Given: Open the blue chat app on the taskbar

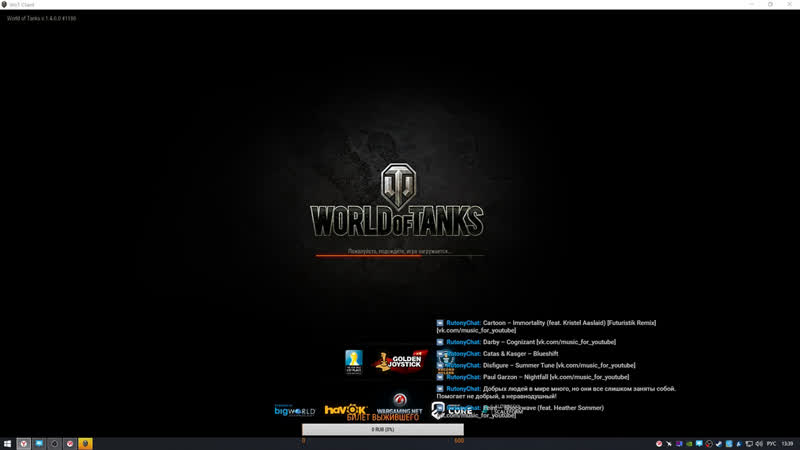Looking at the screenshot, I should 39,444.
